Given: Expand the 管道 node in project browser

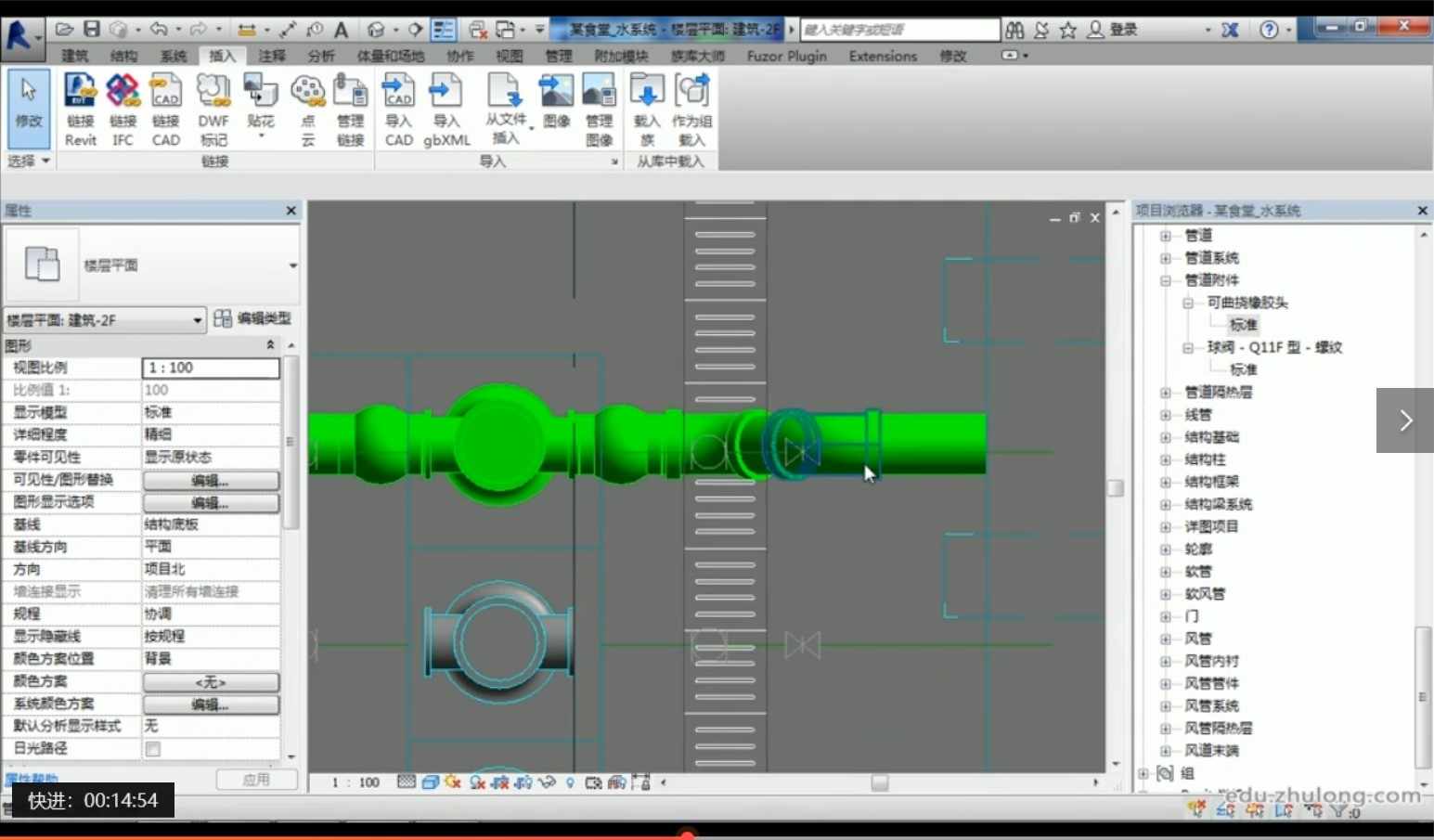Looking at the screenshot, I should [1165, 235].
